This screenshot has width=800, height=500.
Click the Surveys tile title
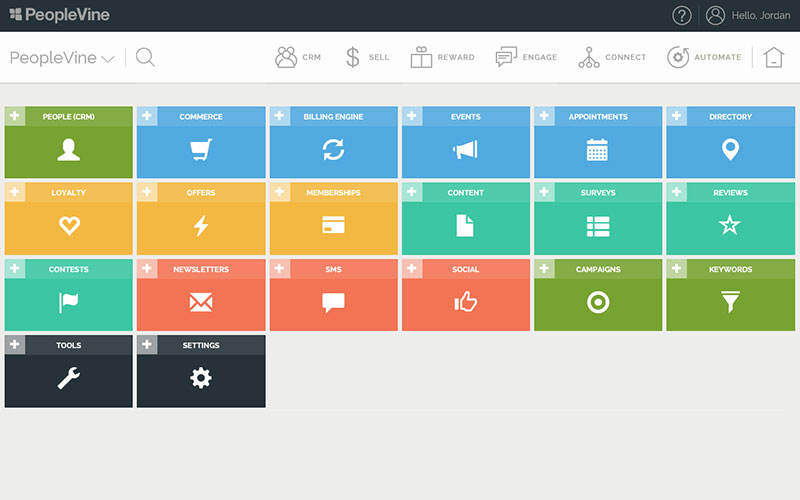598,192
